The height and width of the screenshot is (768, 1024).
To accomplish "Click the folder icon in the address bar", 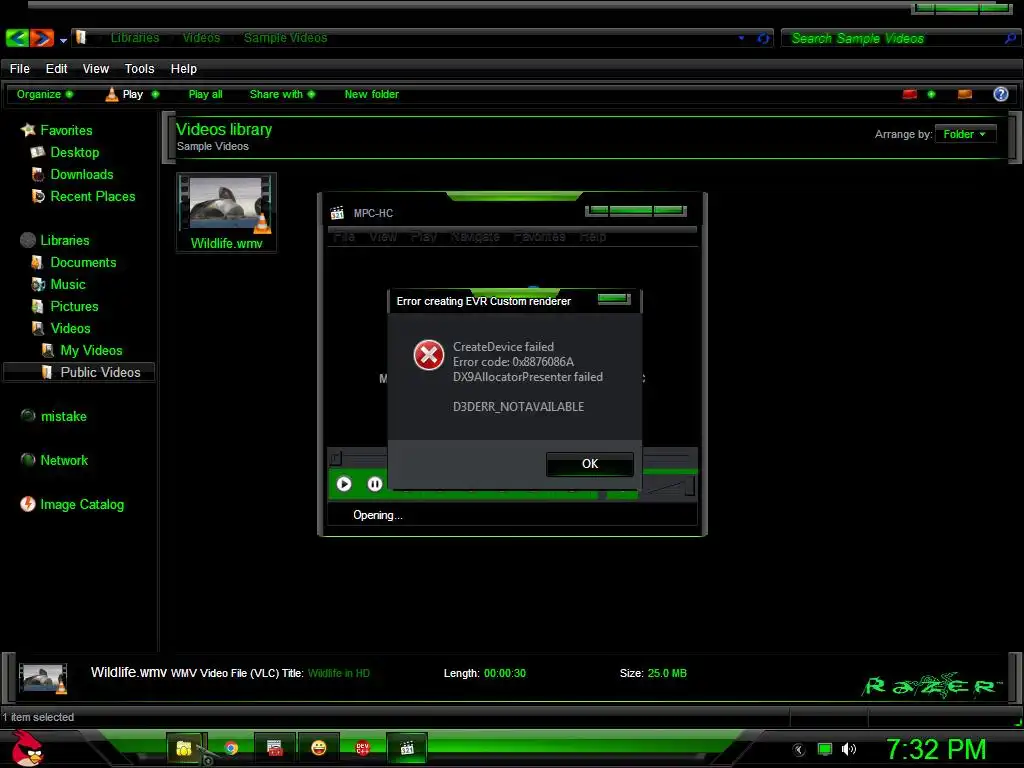I will (x=81, y=37).
